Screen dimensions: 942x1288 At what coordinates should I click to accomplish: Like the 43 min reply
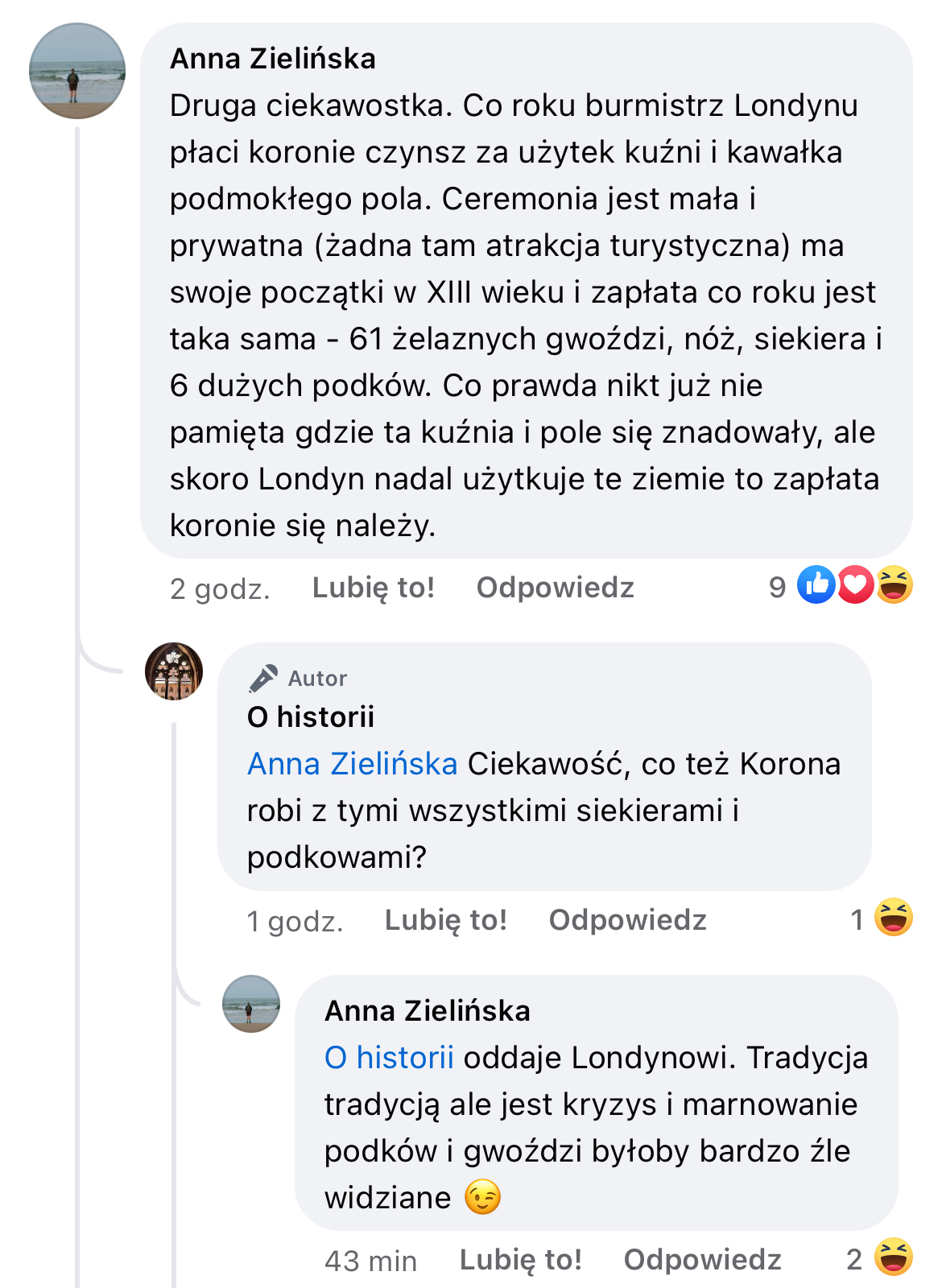pyautogui.click(x=520, y=1260)
